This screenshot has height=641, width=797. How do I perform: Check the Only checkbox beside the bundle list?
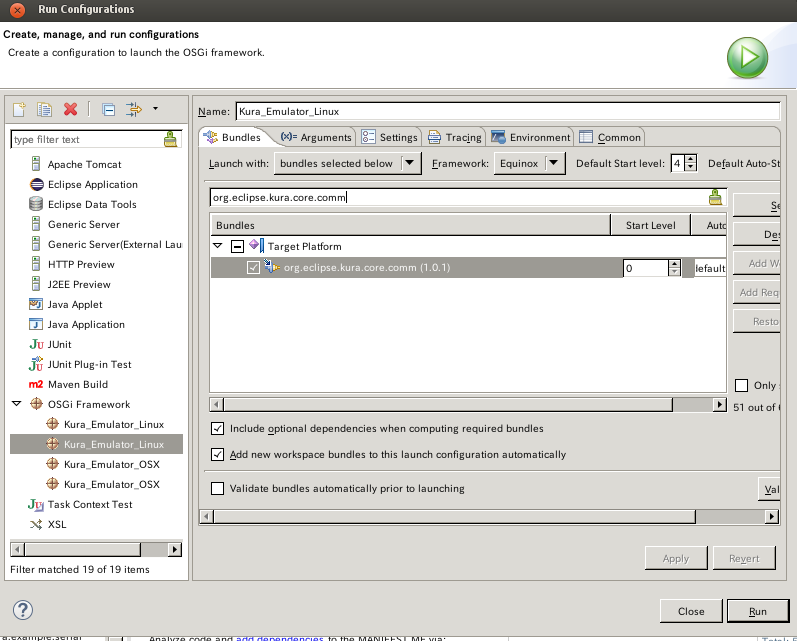(x=742, y=385)
